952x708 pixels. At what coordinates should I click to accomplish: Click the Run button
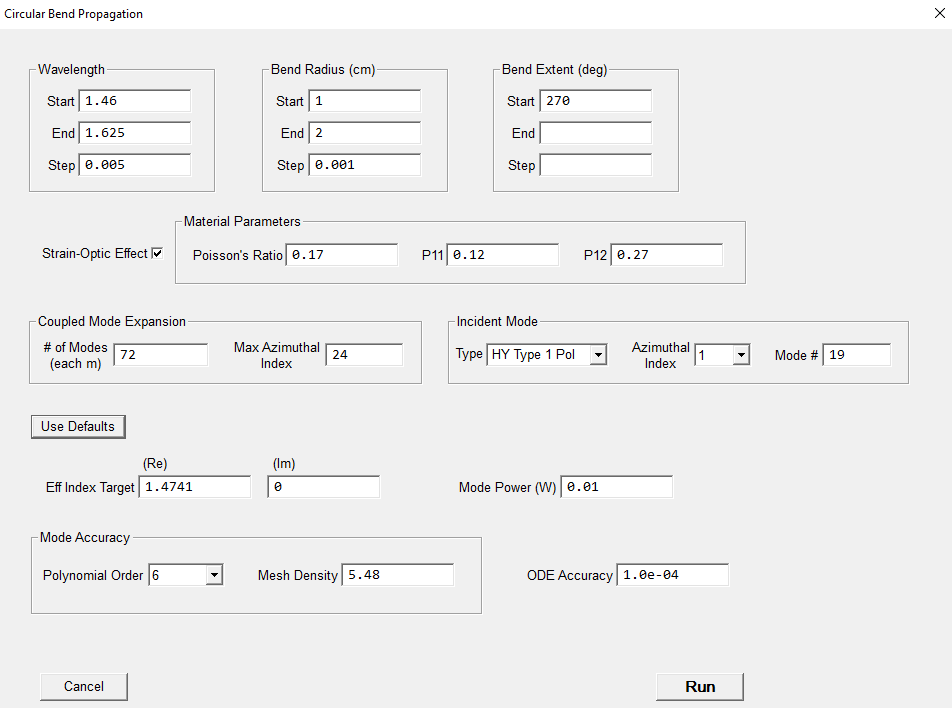point(699,687)
